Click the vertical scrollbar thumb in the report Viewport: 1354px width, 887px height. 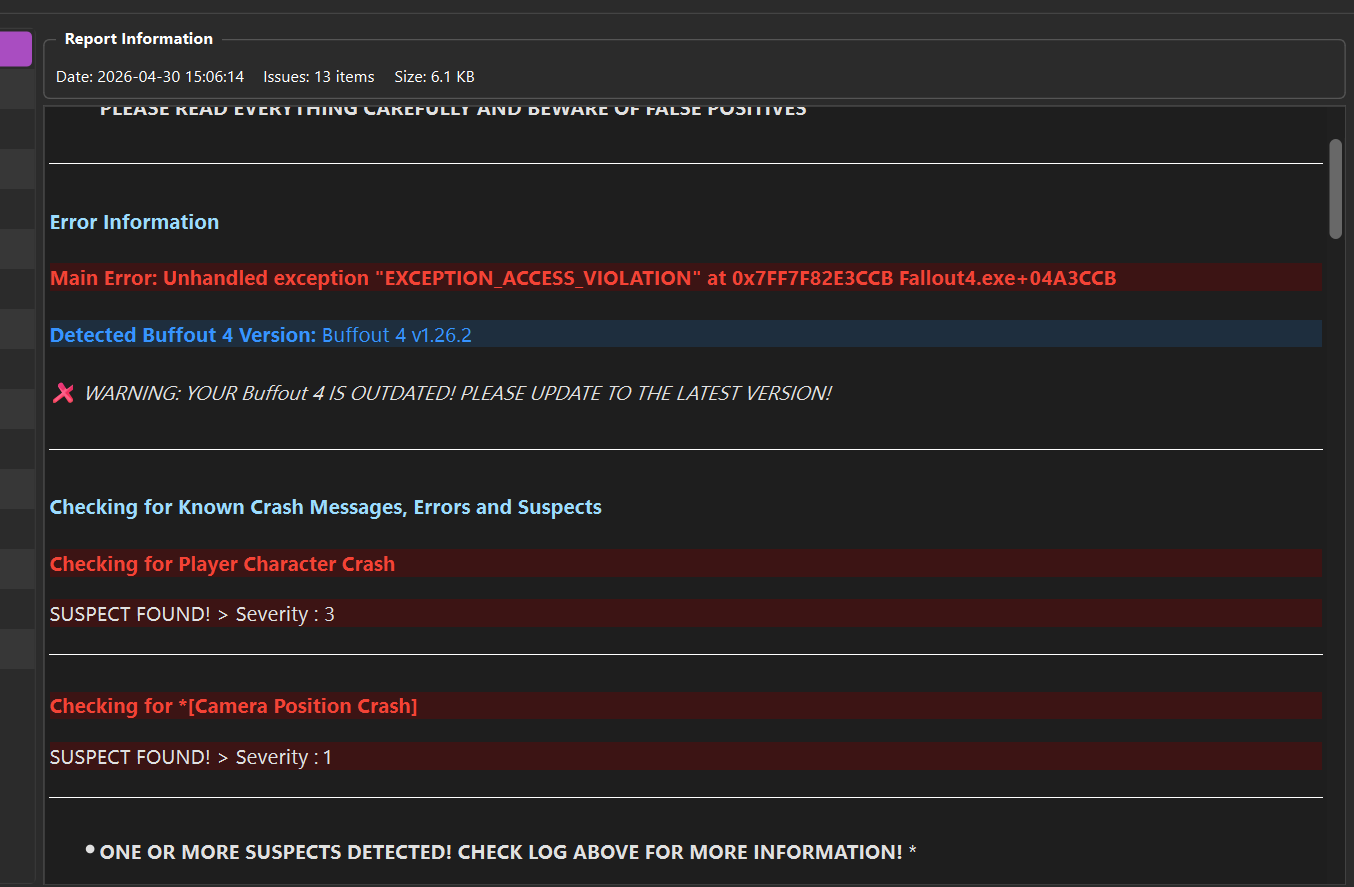1335,188
